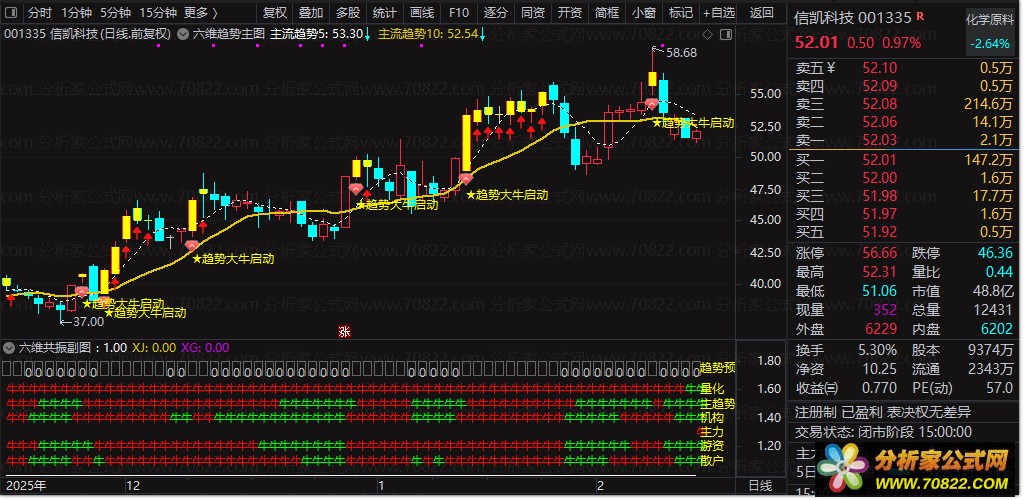
Task: Select the 15分钟 period tab
Action: [158, 12]
